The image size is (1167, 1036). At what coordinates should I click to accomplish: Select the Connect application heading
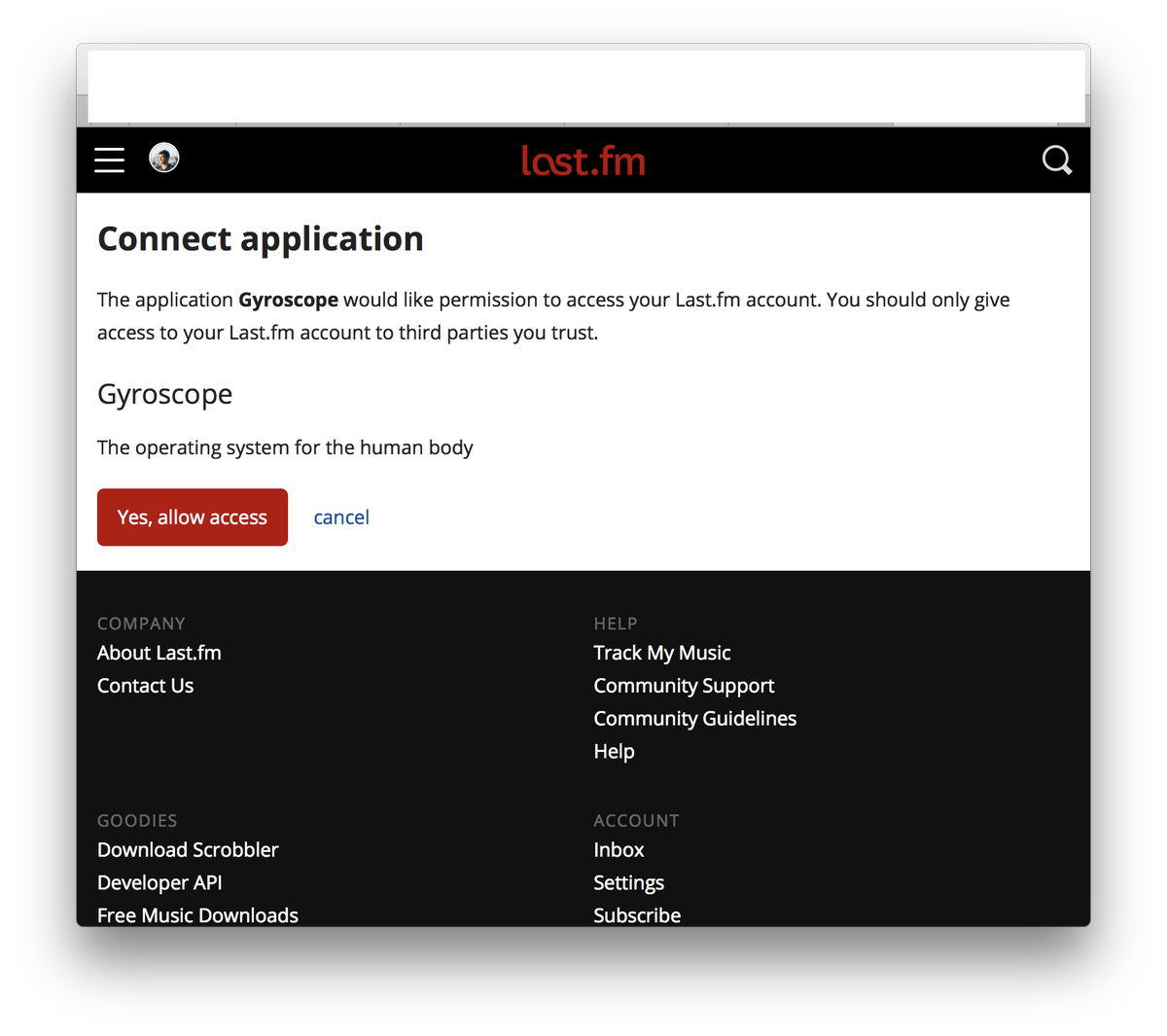(261, 239)
